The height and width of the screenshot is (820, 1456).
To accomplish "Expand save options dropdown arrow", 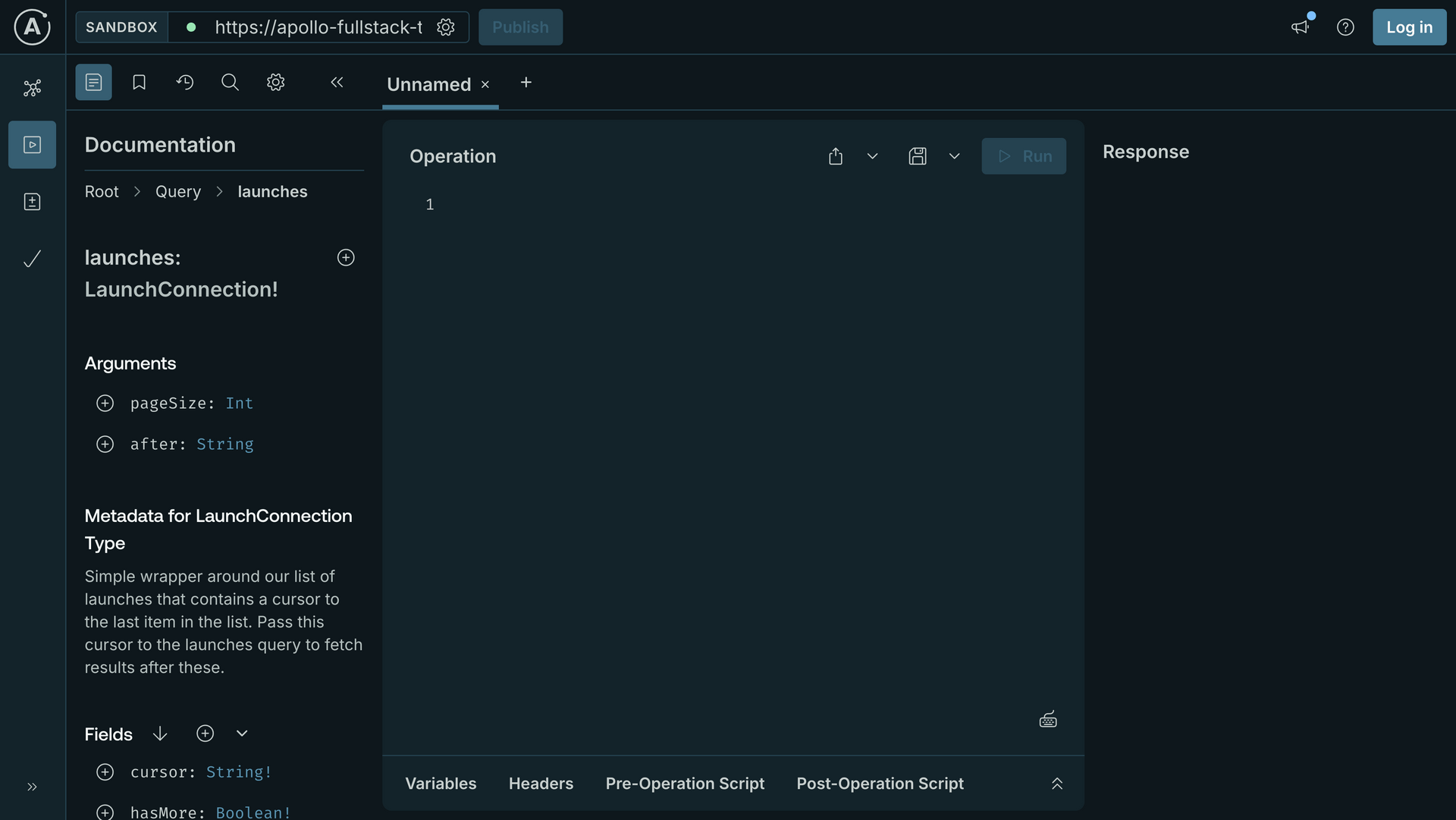I will tap(954, 156).
